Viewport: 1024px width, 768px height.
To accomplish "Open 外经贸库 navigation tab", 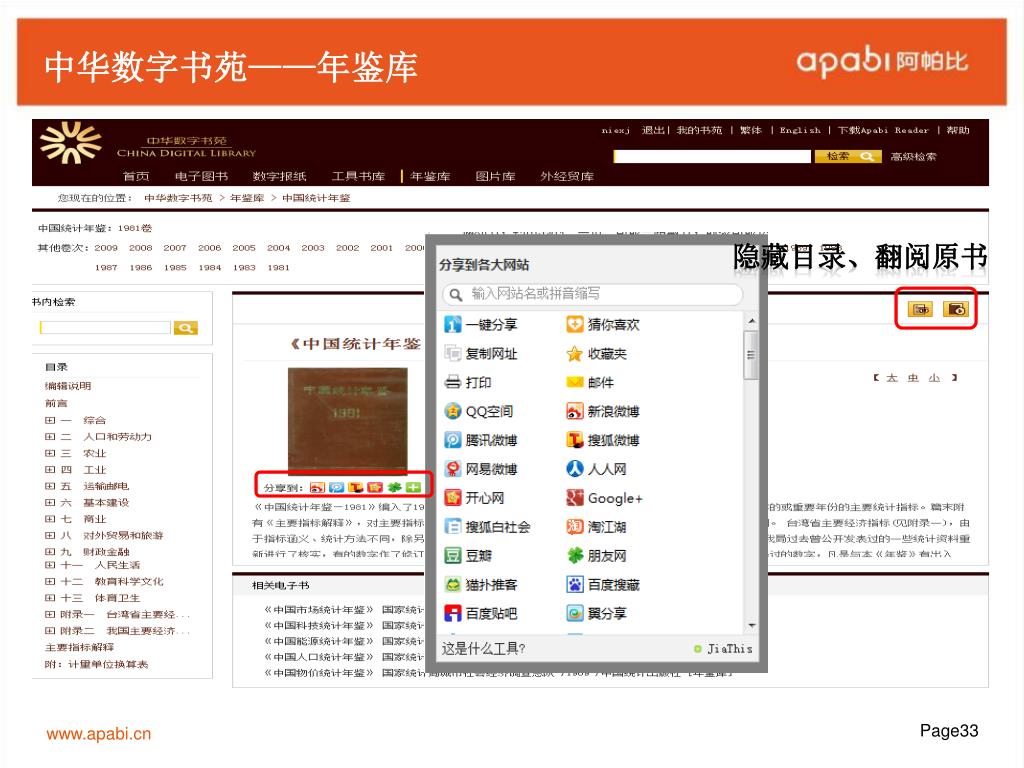I will [x=567, y=176].
